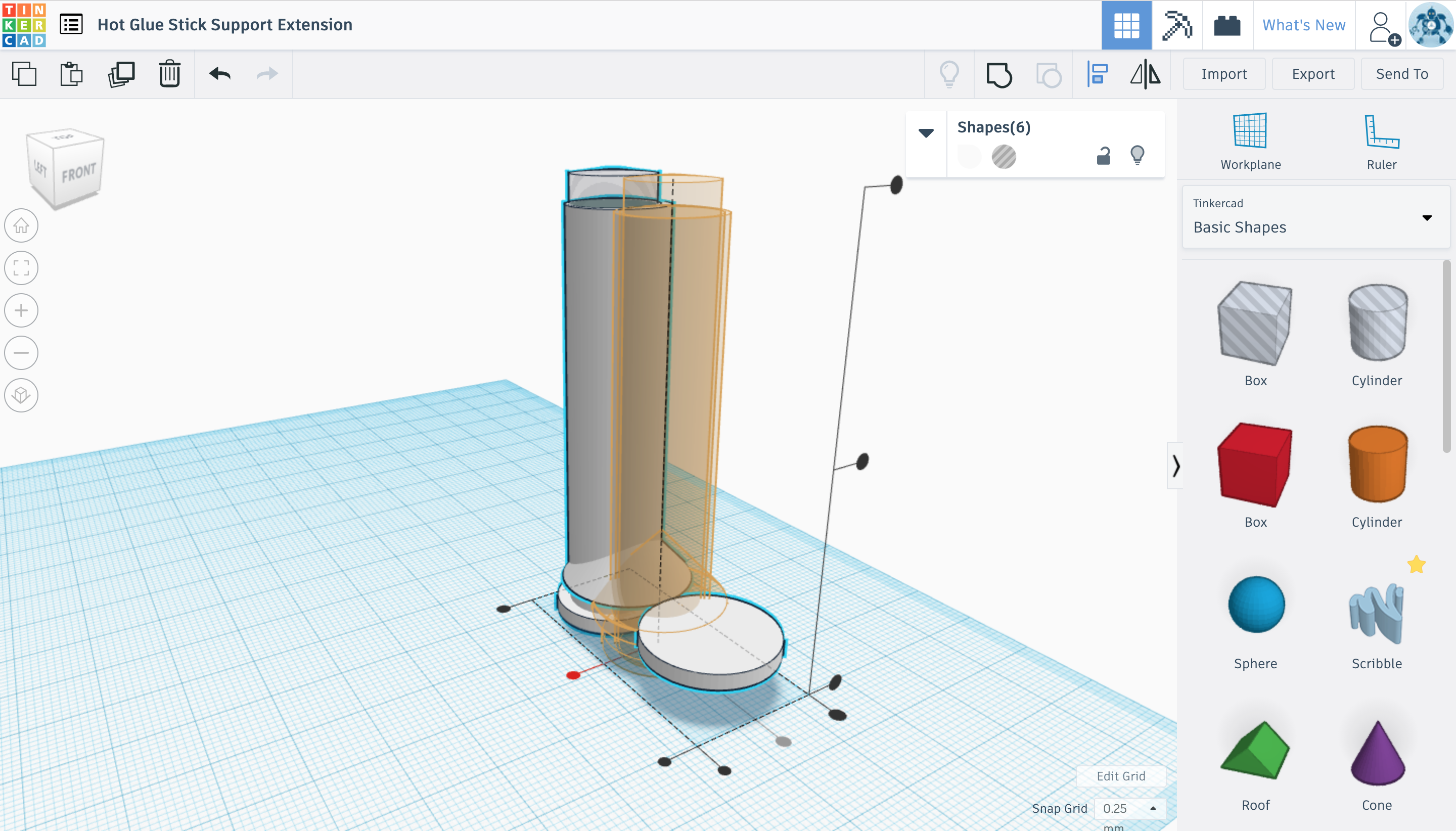1456x831 pixels.
Task: Toggle the lock editing padlock
Action: click(x=1103, y=156)
